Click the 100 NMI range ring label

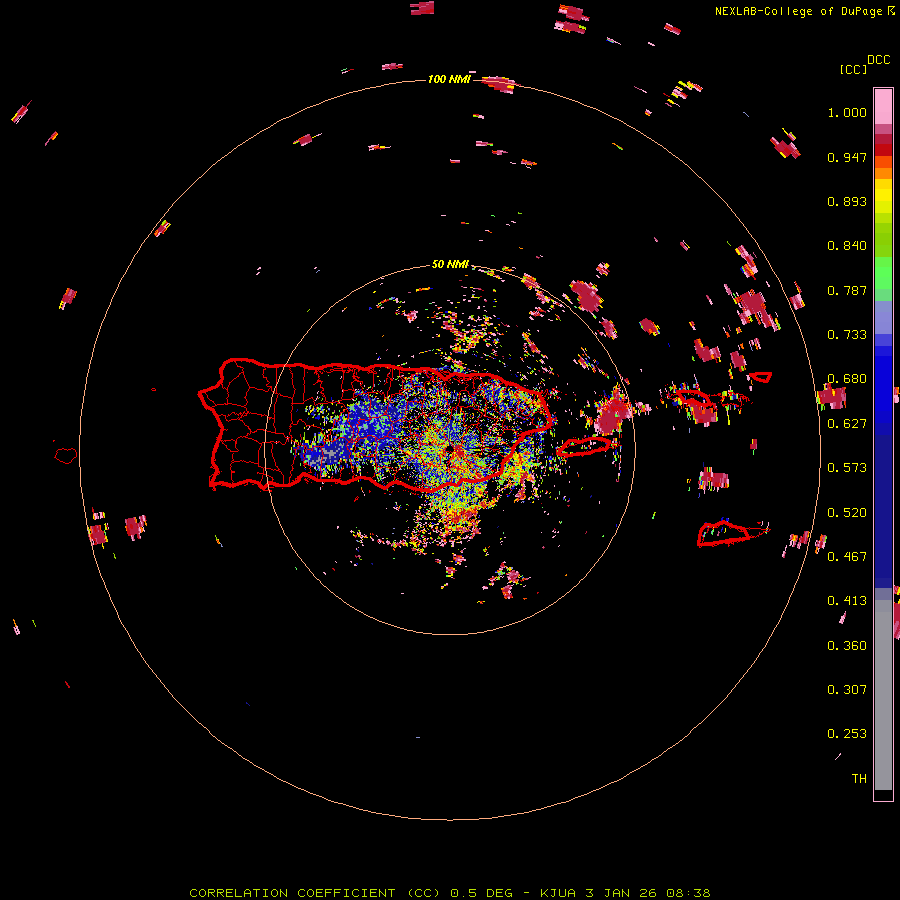coord(449,79)
